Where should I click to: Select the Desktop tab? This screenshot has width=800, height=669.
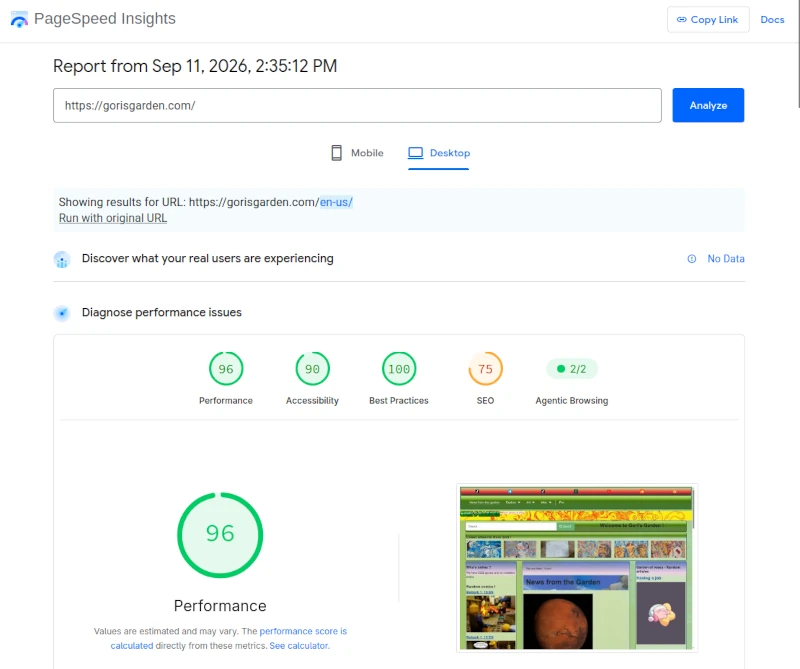tap(439, 153)
